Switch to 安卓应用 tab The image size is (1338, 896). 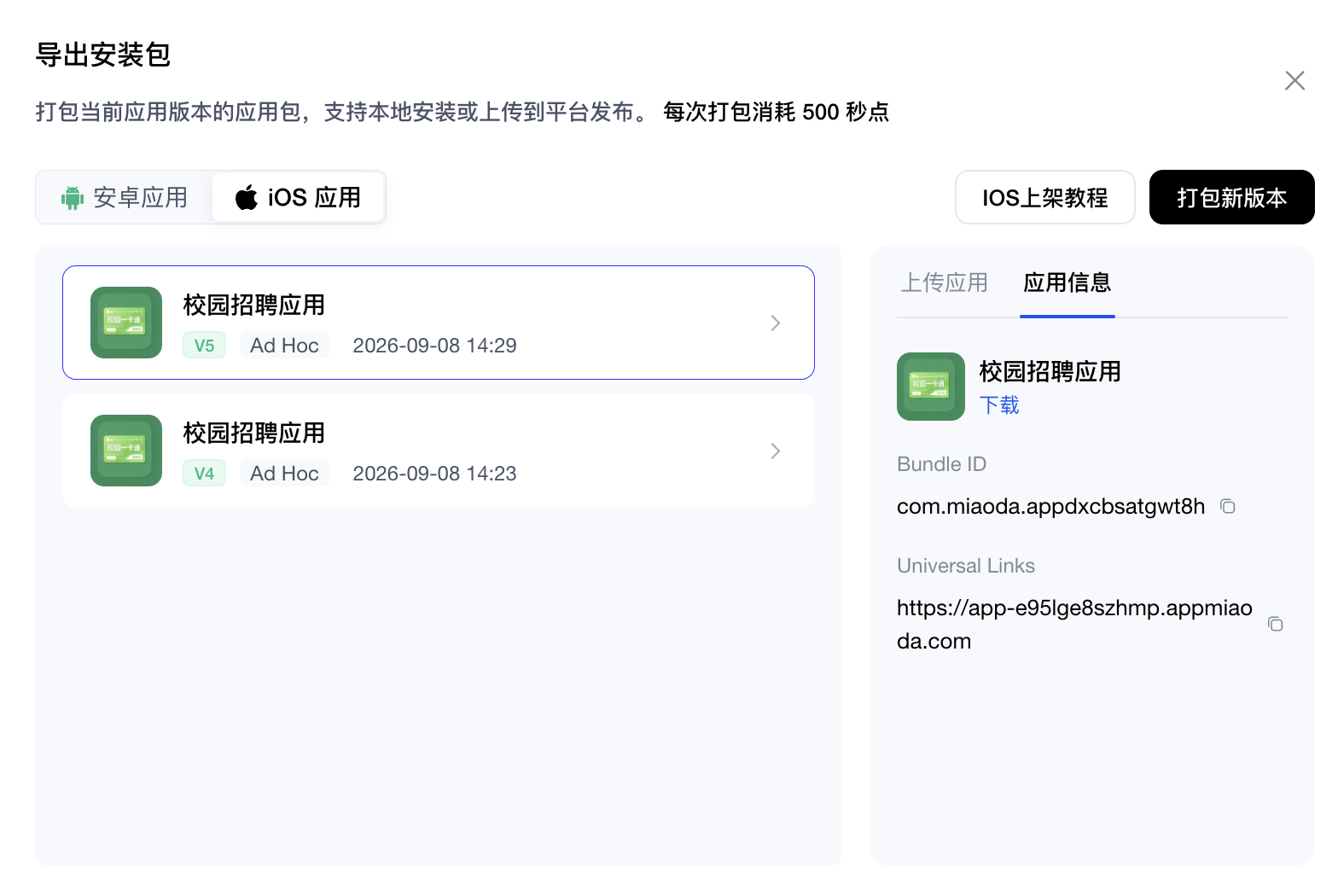[x=125, y=197]
